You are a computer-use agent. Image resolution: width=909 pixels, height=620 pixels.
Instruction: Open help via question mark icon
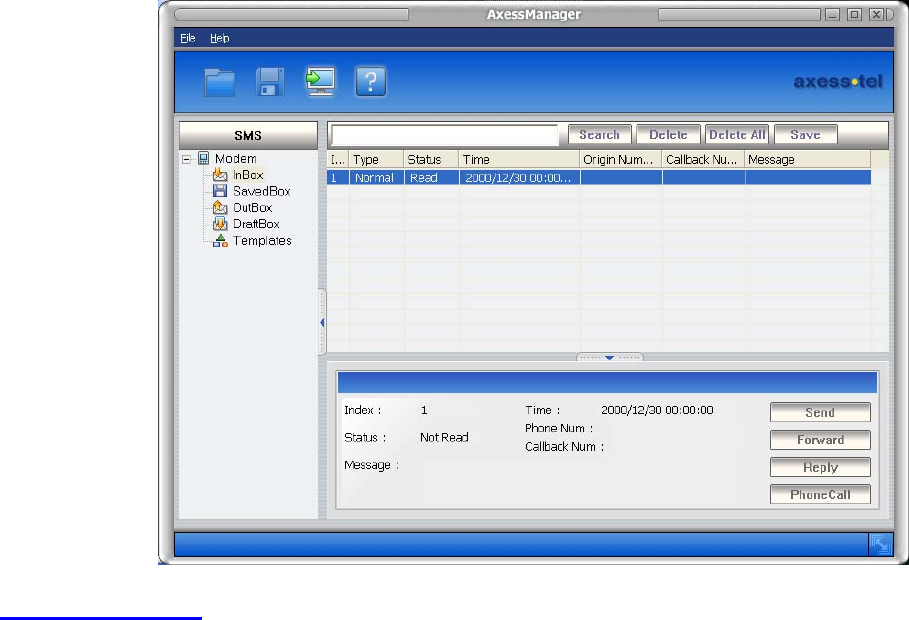[x=371, y=82]
